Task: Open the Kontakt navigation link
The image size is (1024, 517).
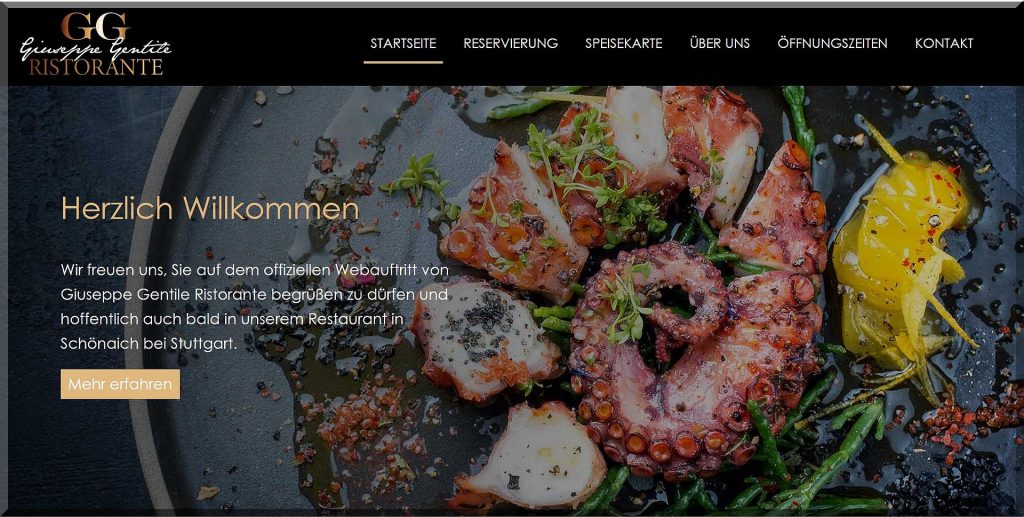Action: (944, 43)
